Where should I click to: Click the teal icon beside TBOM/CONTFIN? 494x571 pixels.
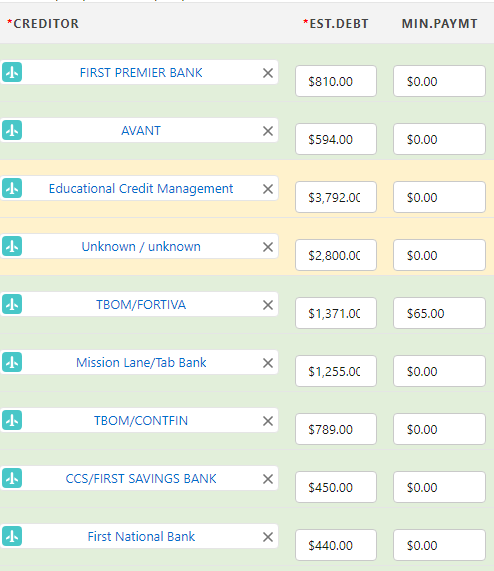click(12, 420)
